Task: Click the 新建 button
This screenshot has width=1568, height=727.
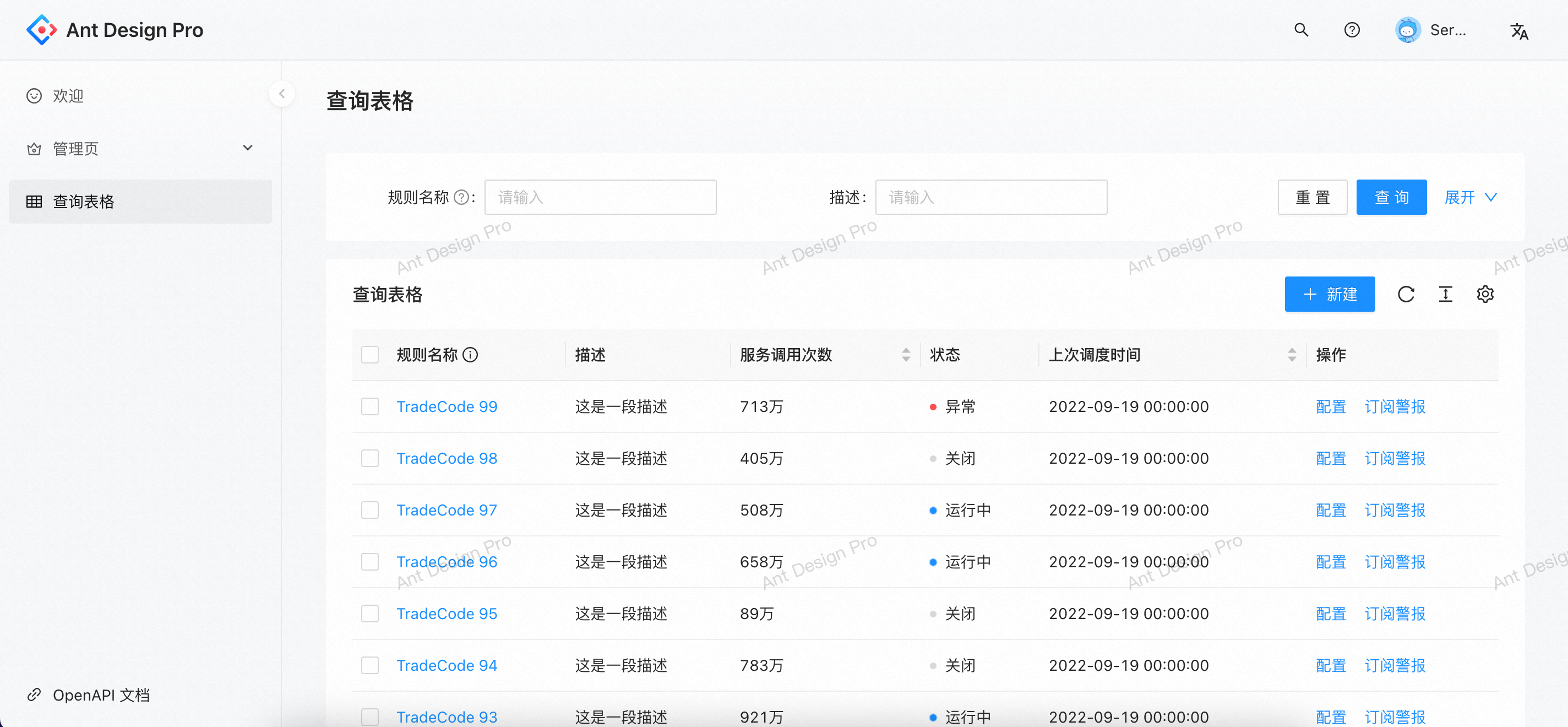Action: click(x=1330, y=295)
